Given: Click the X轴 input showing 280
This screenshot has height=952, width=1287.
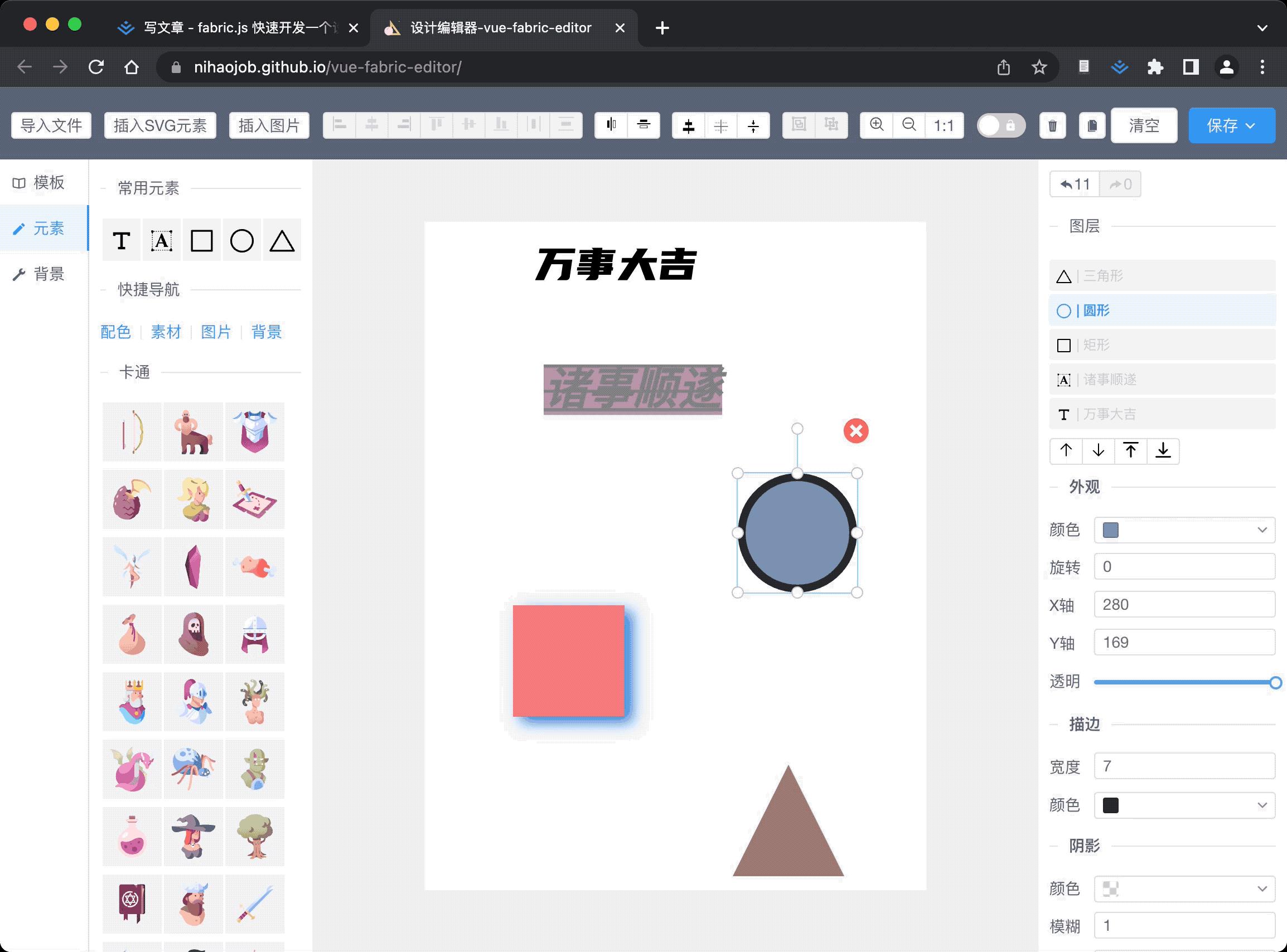Looking at the screenshot, I should click(1184, 605).
